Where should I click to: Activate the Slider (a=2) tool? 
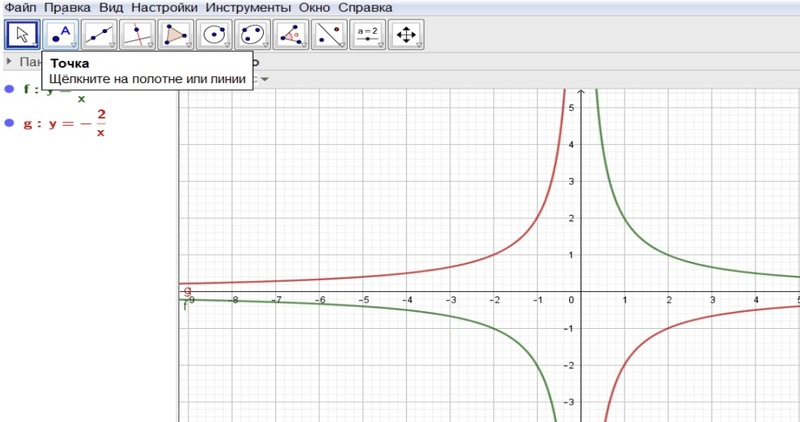pos(367,35)
